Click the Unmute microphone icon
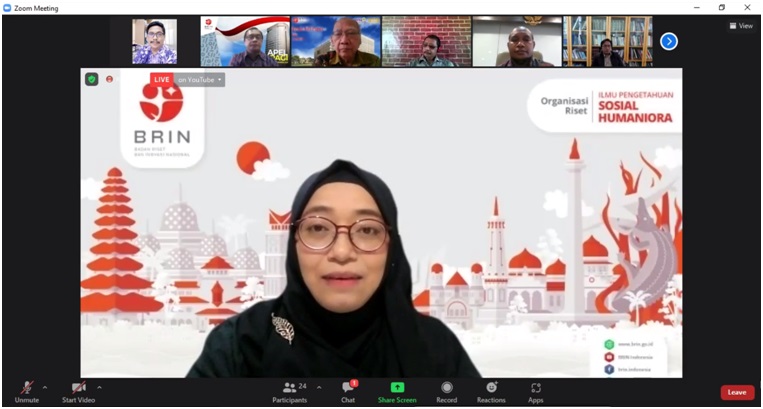Viewport: 763px width, 409px height. click(26, 388)
